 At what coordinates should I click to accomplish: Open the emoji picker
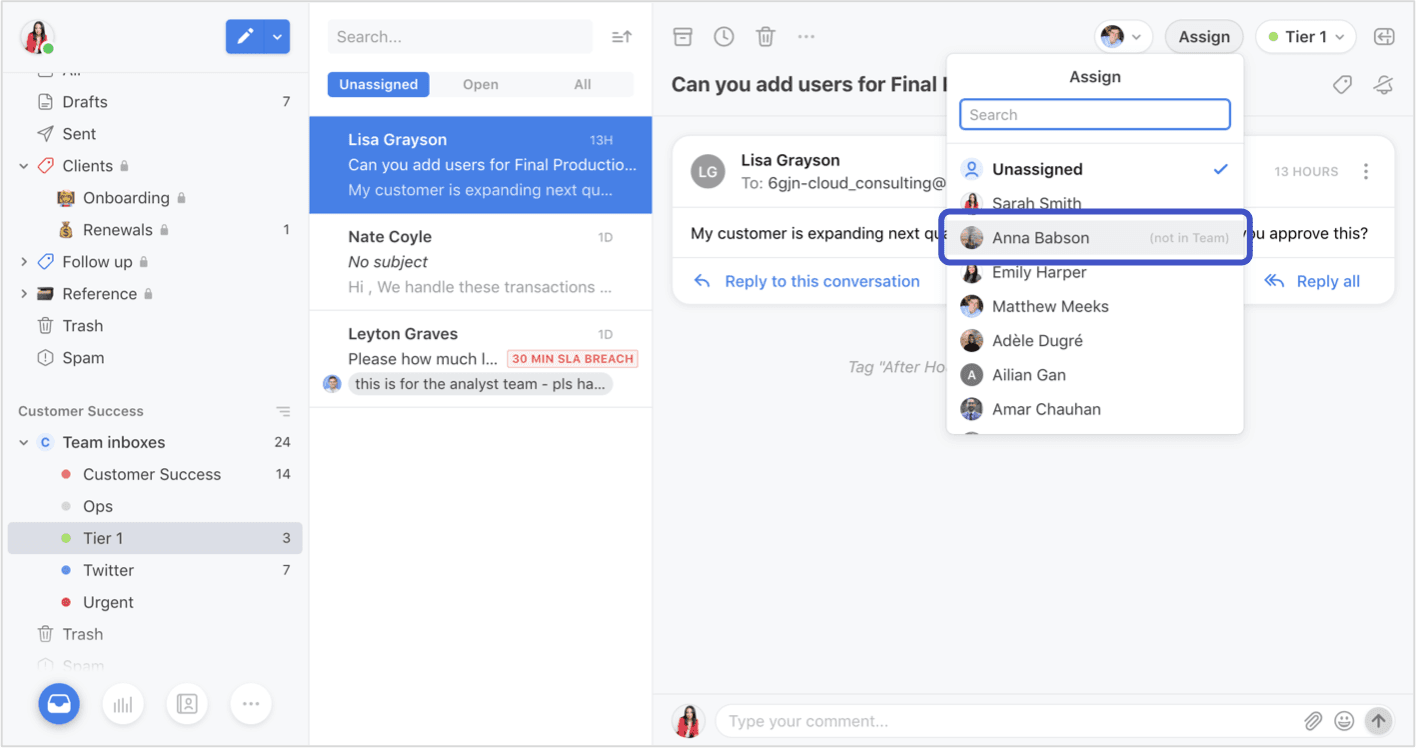point(1345,721)
